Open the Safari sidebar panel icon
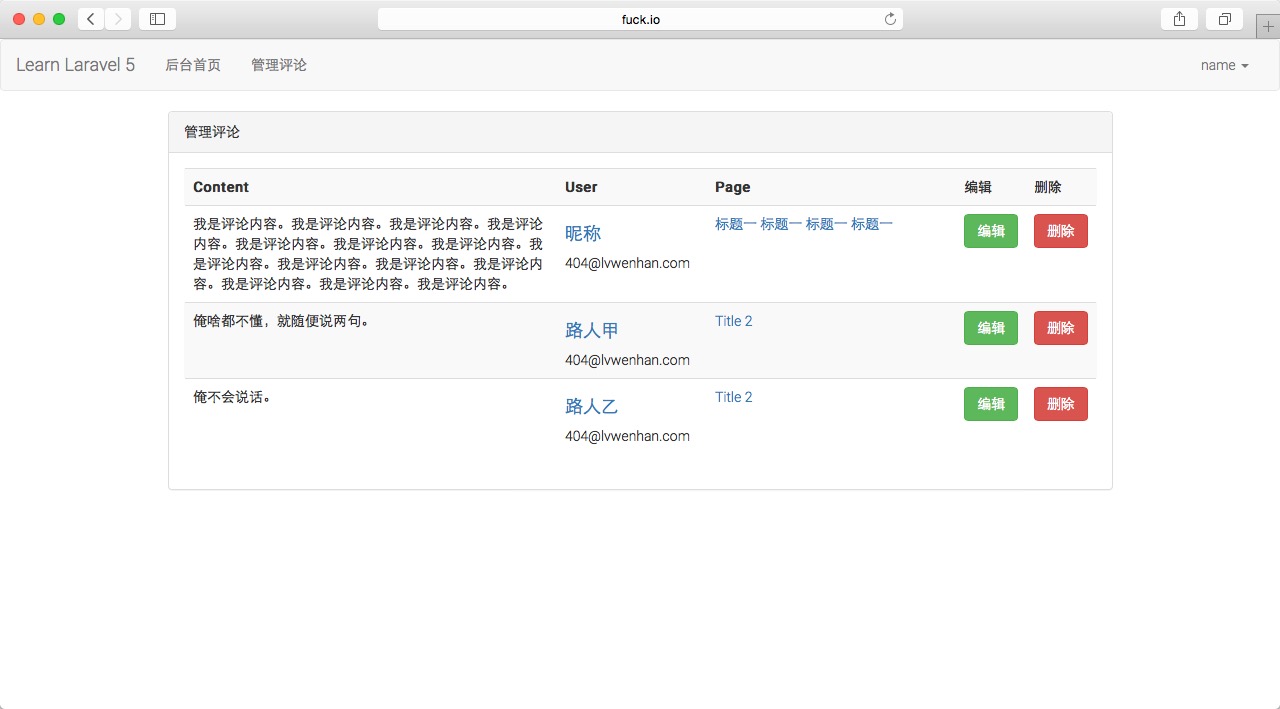 pyautogui.click(x=157, y=18)
